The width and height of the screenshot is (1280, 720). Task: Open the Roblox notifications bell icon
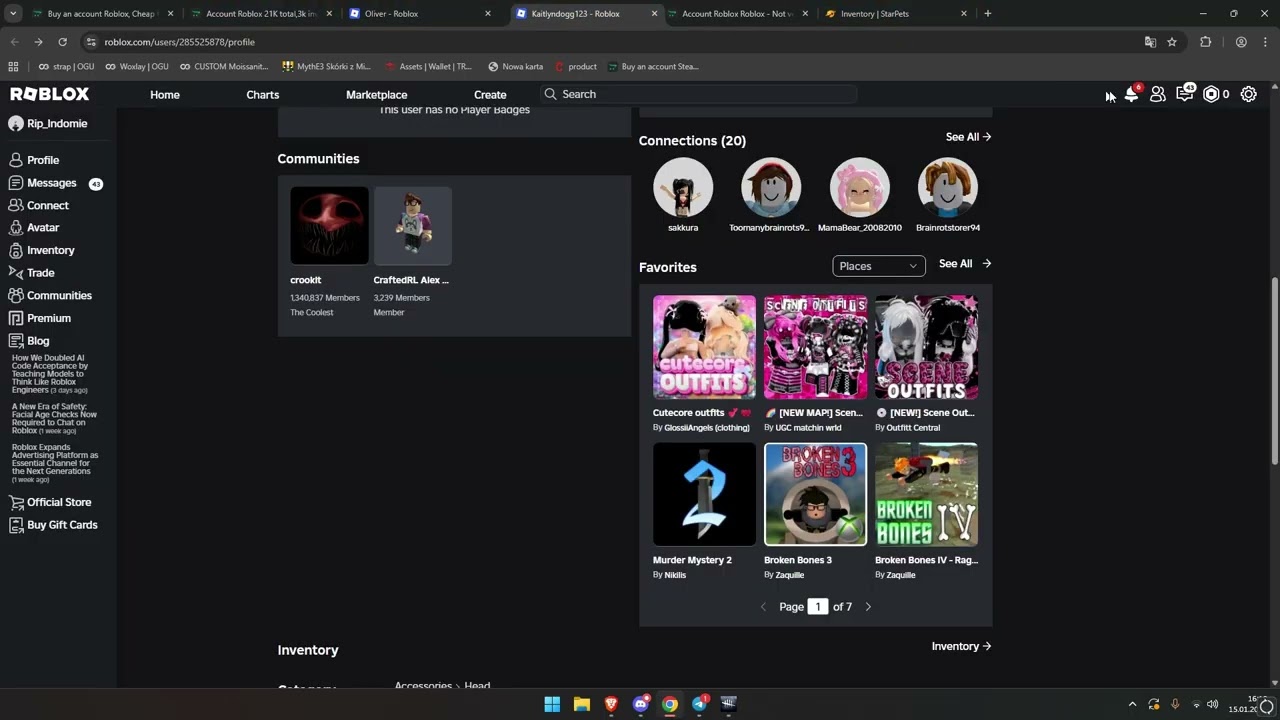point(1131,94)
